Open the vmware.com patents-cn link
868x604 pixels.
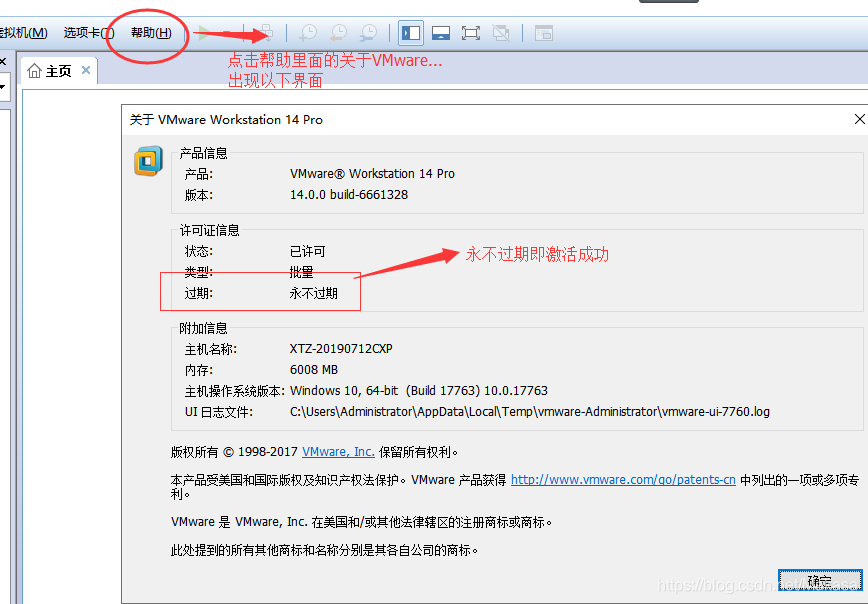point(623,479)
